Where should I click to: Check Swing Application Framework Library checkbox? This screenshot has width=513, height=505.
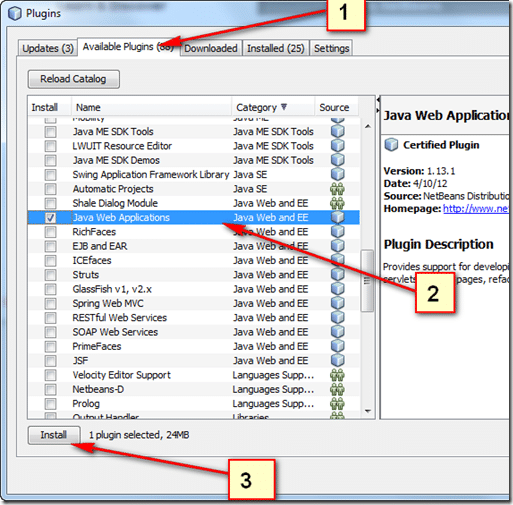click(x=50, y=175)
